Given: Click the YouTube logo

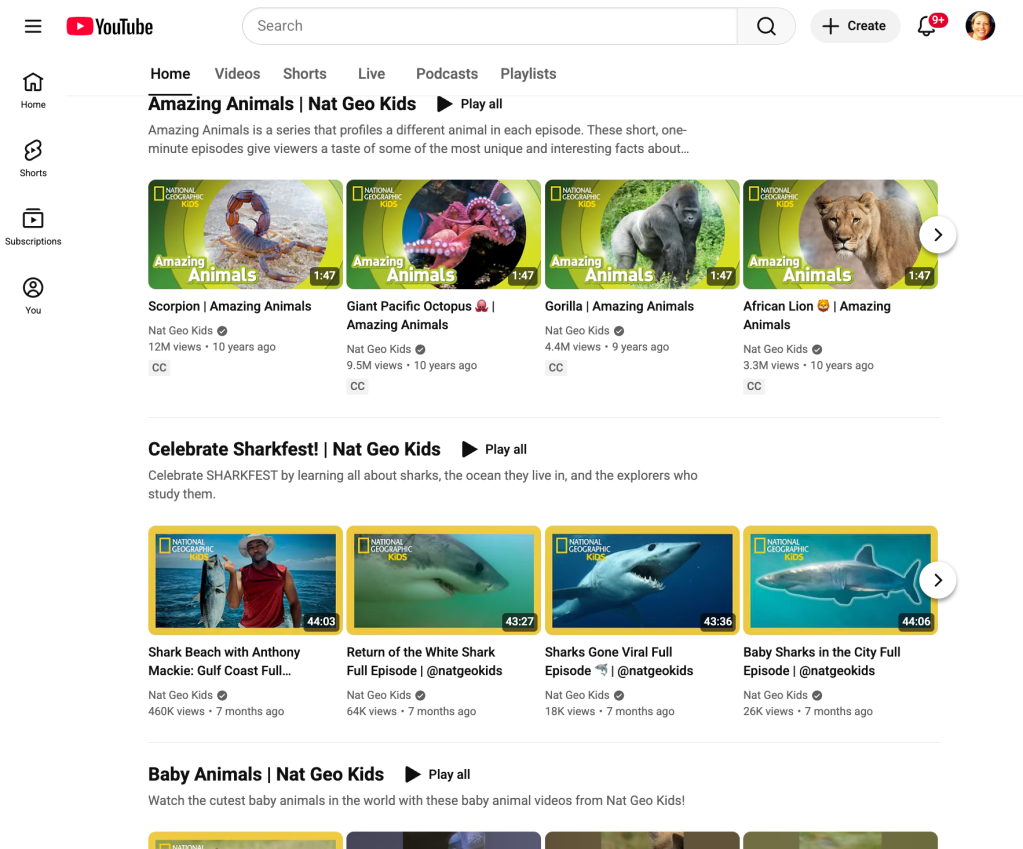Looking at the screenshot, I should point(110,26).
